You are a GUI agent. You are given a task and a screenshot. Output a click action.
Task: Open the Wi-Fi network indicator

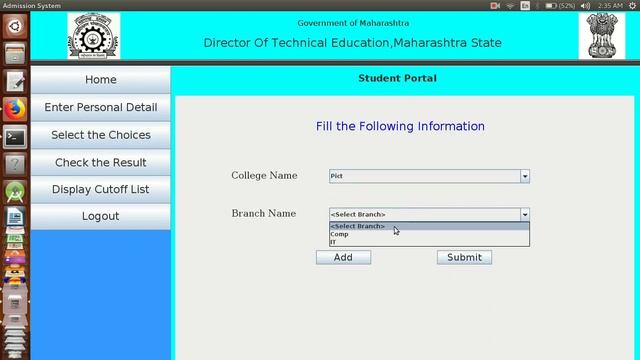coord(510,6)
